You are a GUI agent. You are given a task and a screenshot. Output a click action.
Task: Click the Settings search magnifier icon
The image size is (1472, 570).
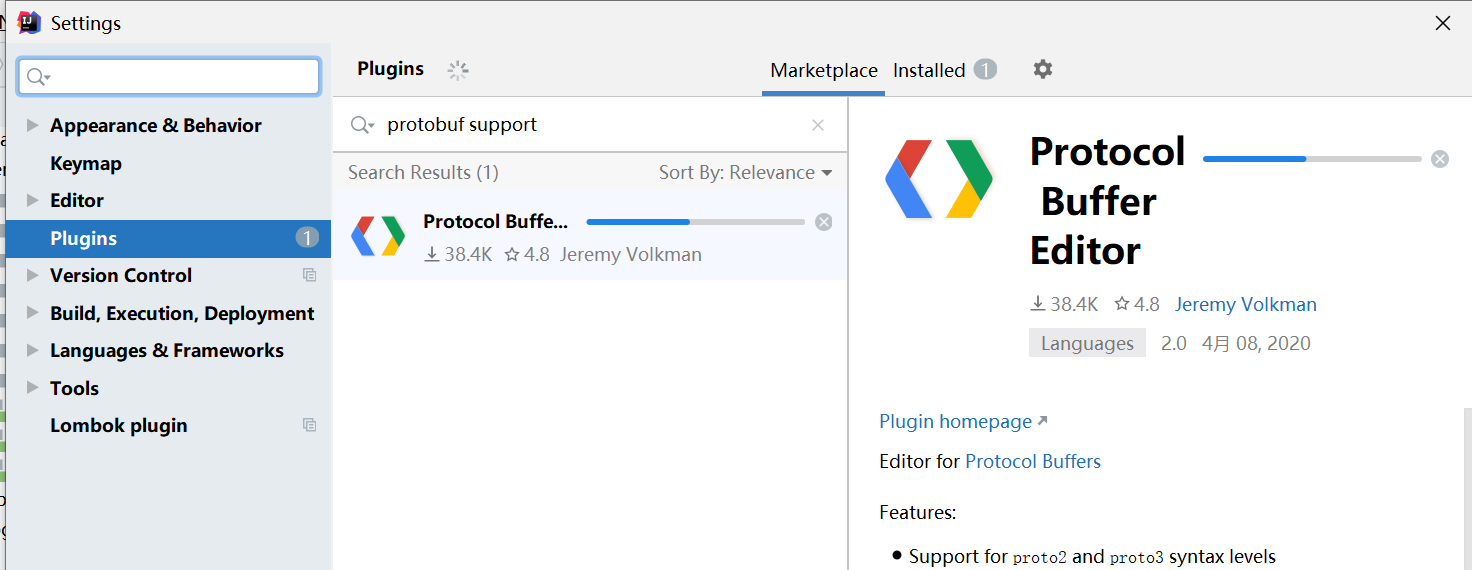tap(38, 77)
